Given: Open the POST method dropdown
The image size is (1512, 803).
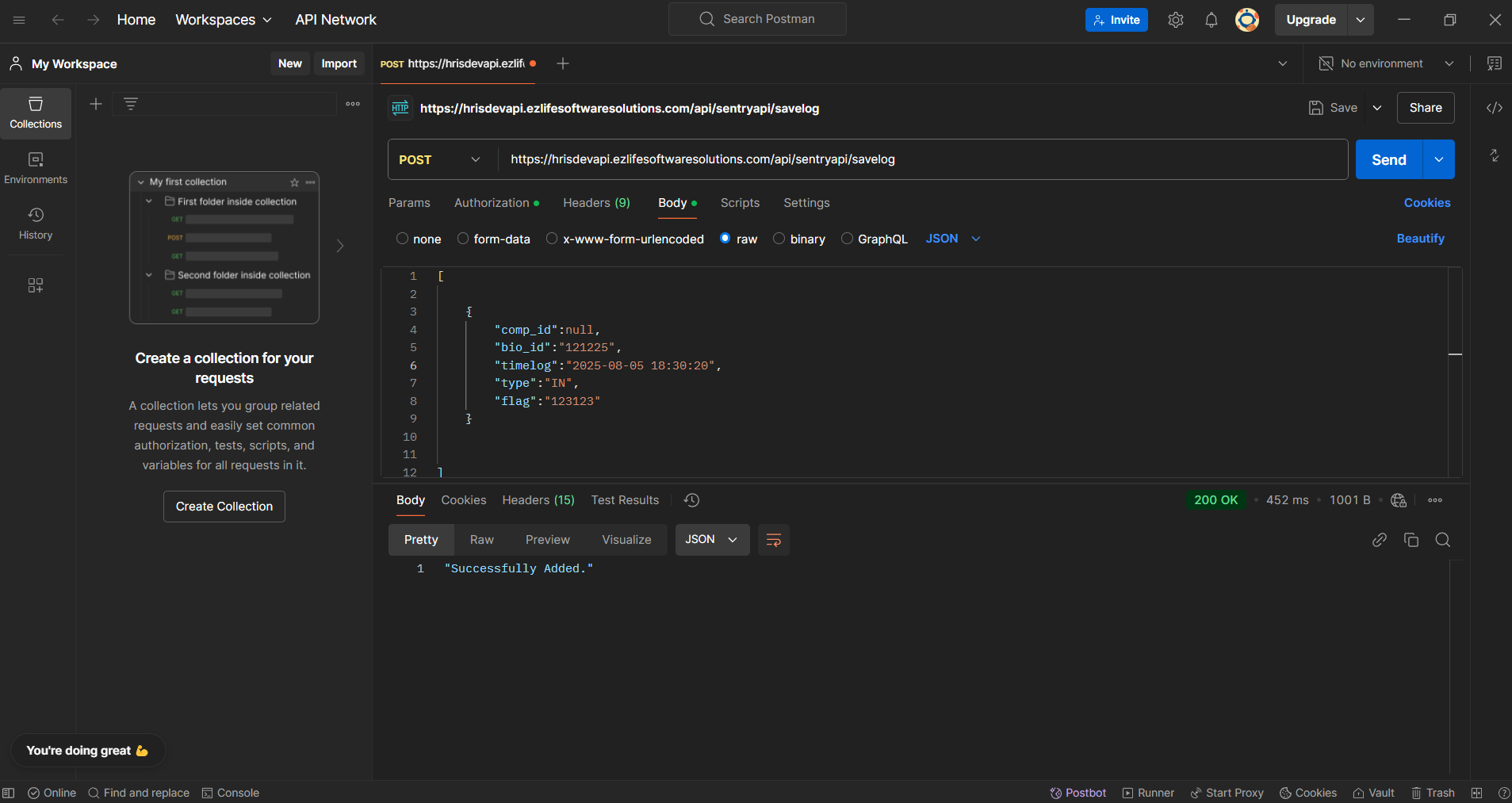Looking at the screenshot, I should coord(439,159).
